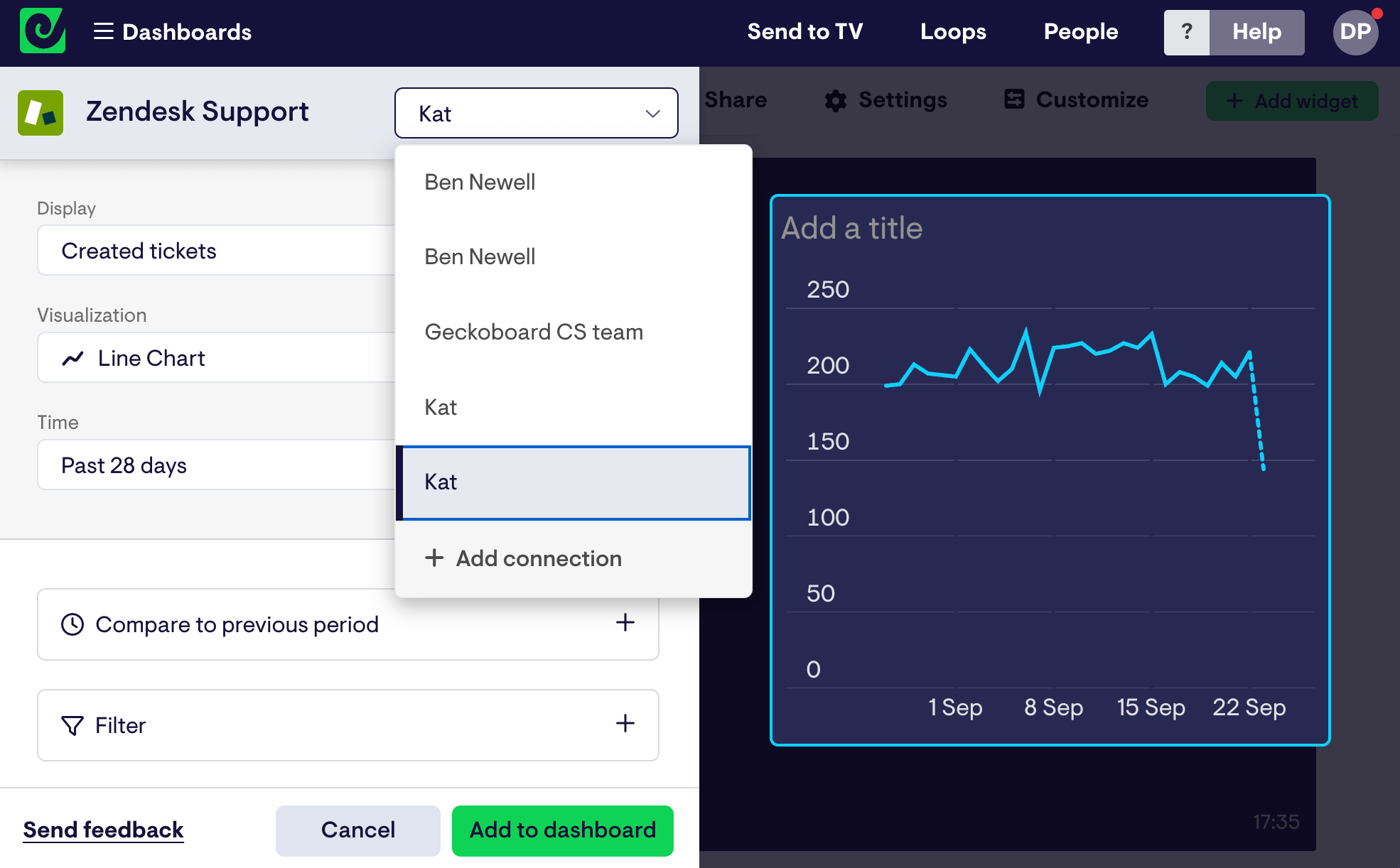Click the line chart visualization icon
The image size is (1400, 868).
tap(73, 358)
